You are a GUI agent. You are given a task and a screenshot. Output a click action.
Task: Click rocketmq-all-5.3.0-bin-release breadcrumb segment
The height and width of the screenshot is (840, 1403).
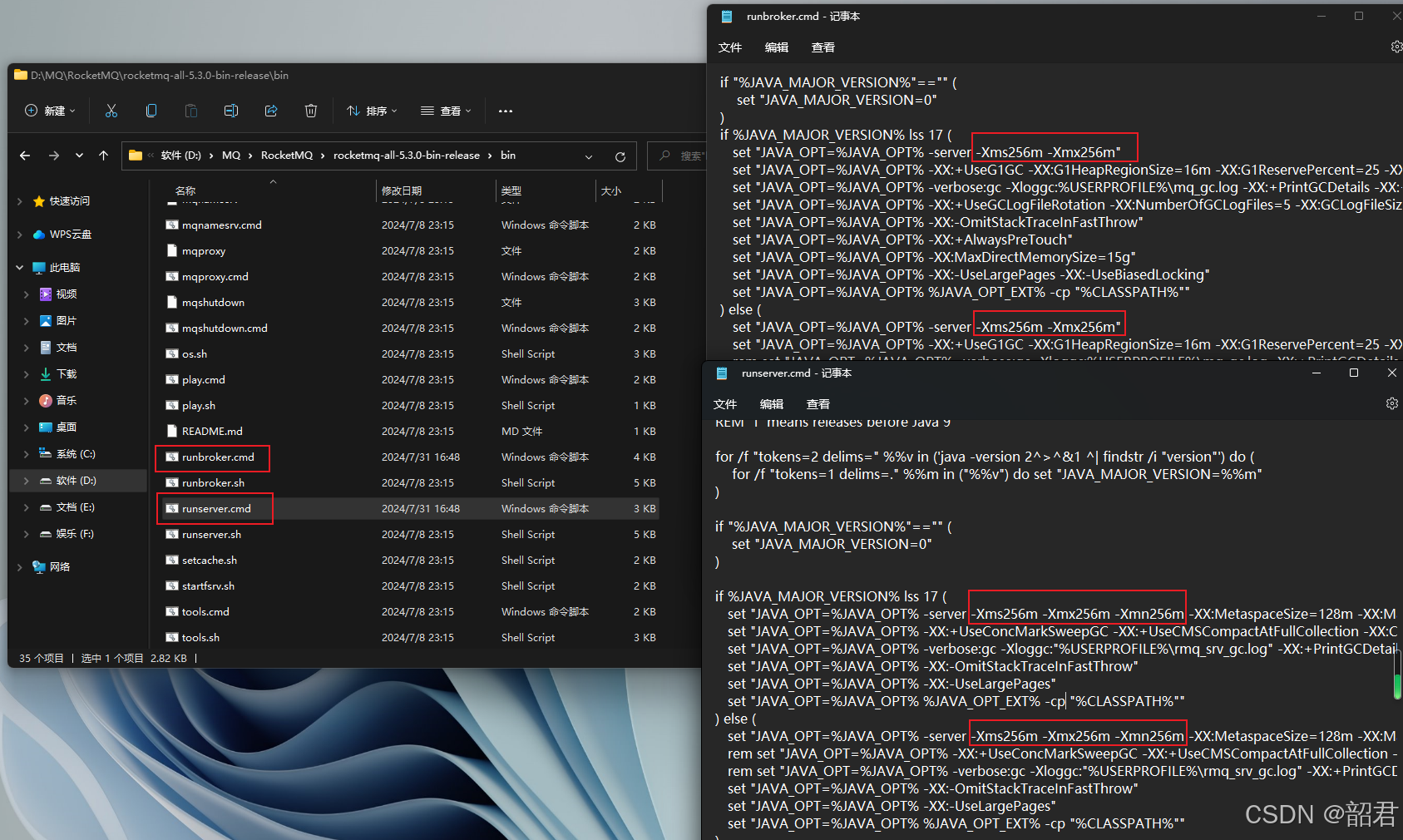(x=407, y=156)
